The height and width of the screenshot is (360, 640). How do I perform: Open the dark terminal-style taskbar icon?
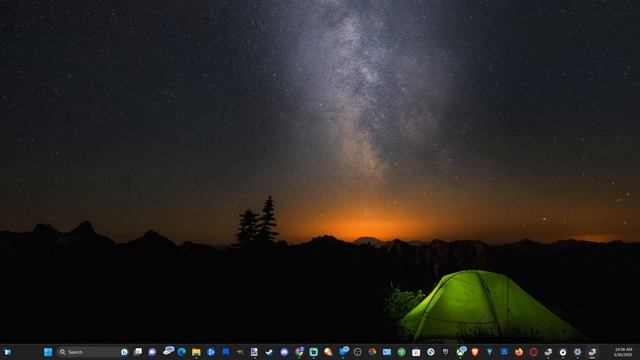(445, 352)
